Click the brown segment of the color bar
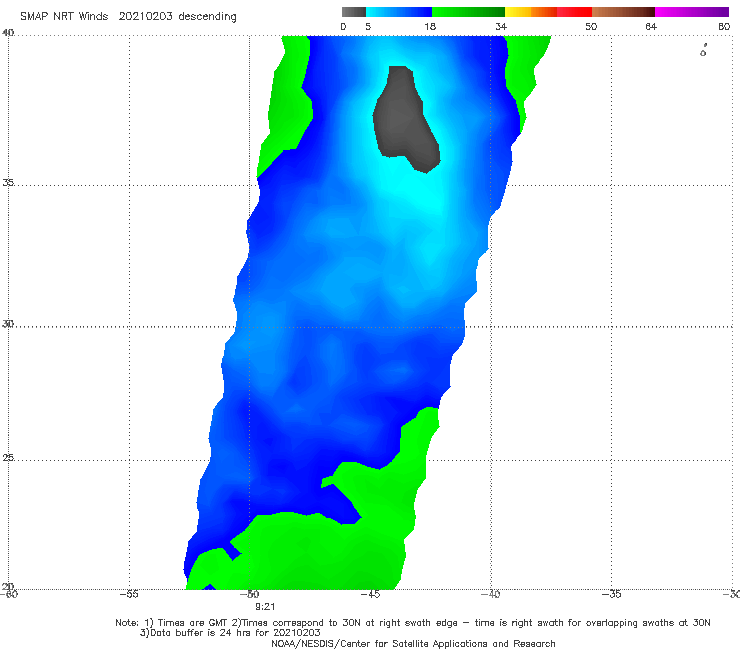The height and width of the screenshot is (650, 740). (623, 12)
